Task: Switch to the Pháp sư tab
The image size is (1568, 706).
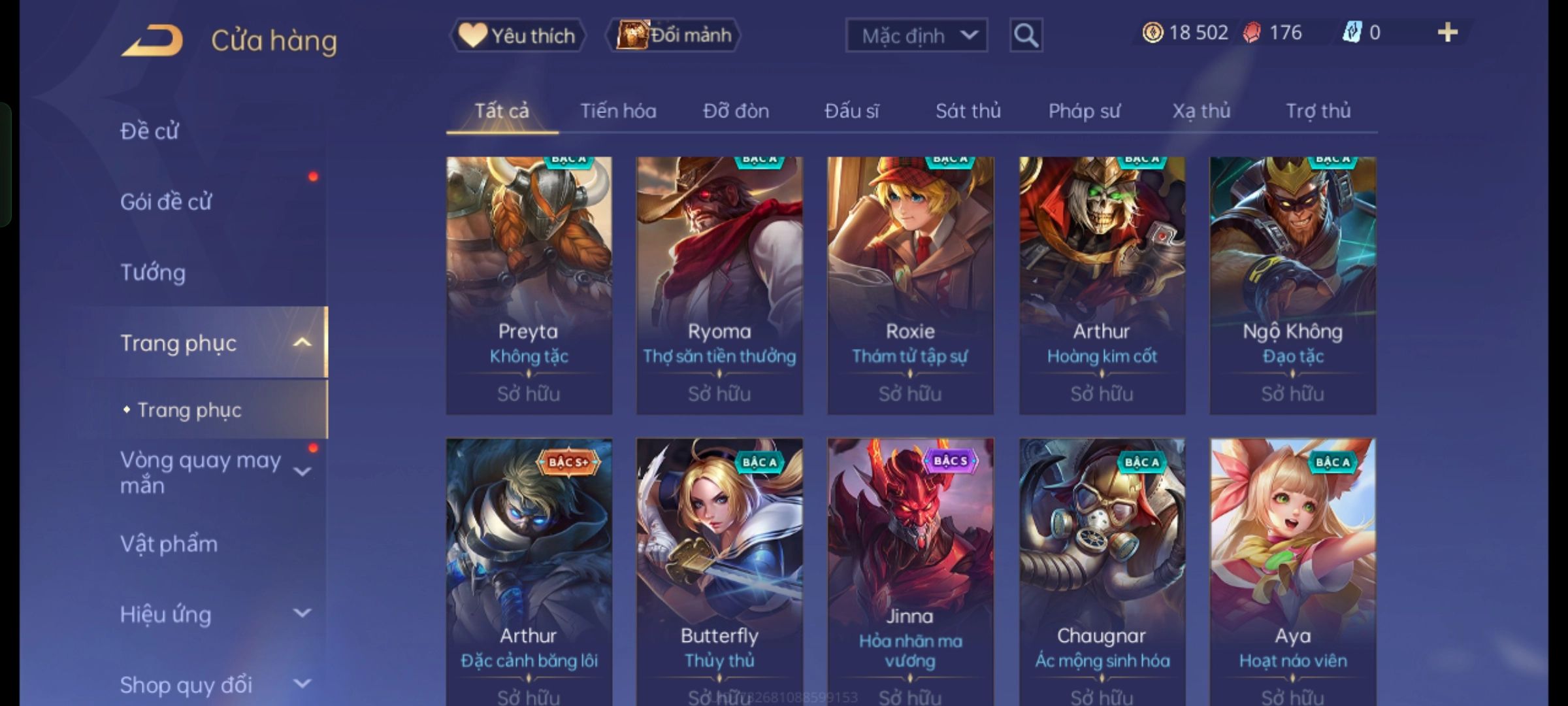Action: [1084, 111]
